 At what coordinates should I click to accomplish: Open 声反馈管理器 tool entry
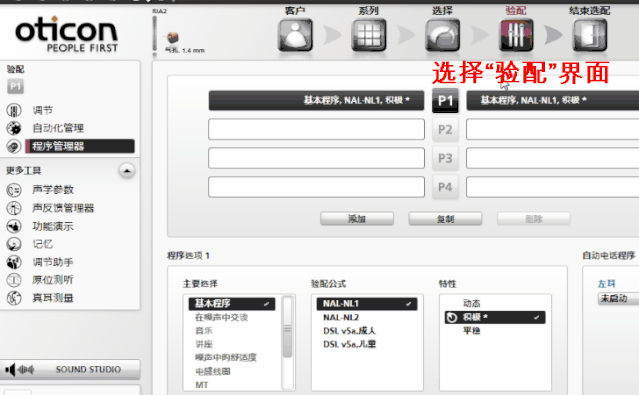coord(63,208)
